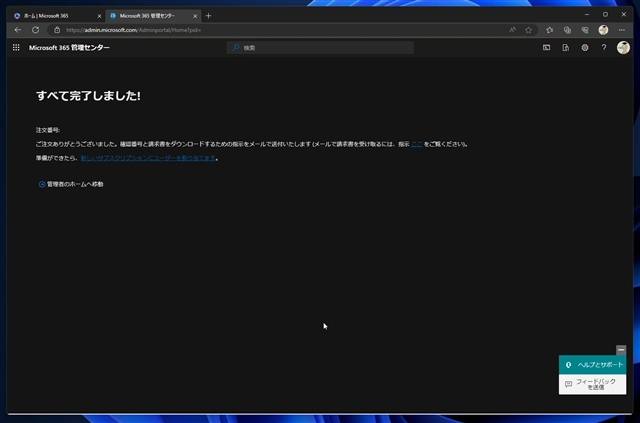Open Read aloud icon in address bar
Screen dimensions: 640x423
[x=512, y=30]
